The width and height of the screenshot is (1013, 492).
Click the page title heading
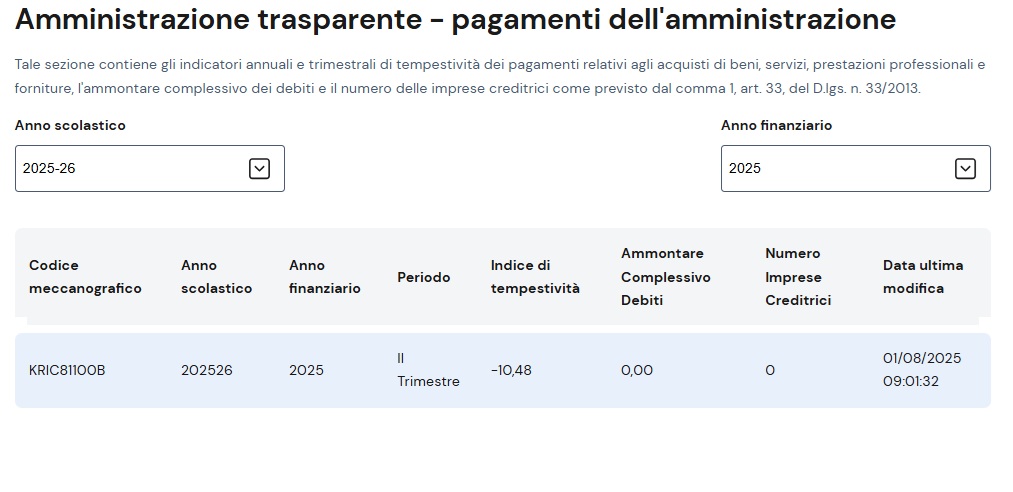pyautogui.click(x=455, y=20)
